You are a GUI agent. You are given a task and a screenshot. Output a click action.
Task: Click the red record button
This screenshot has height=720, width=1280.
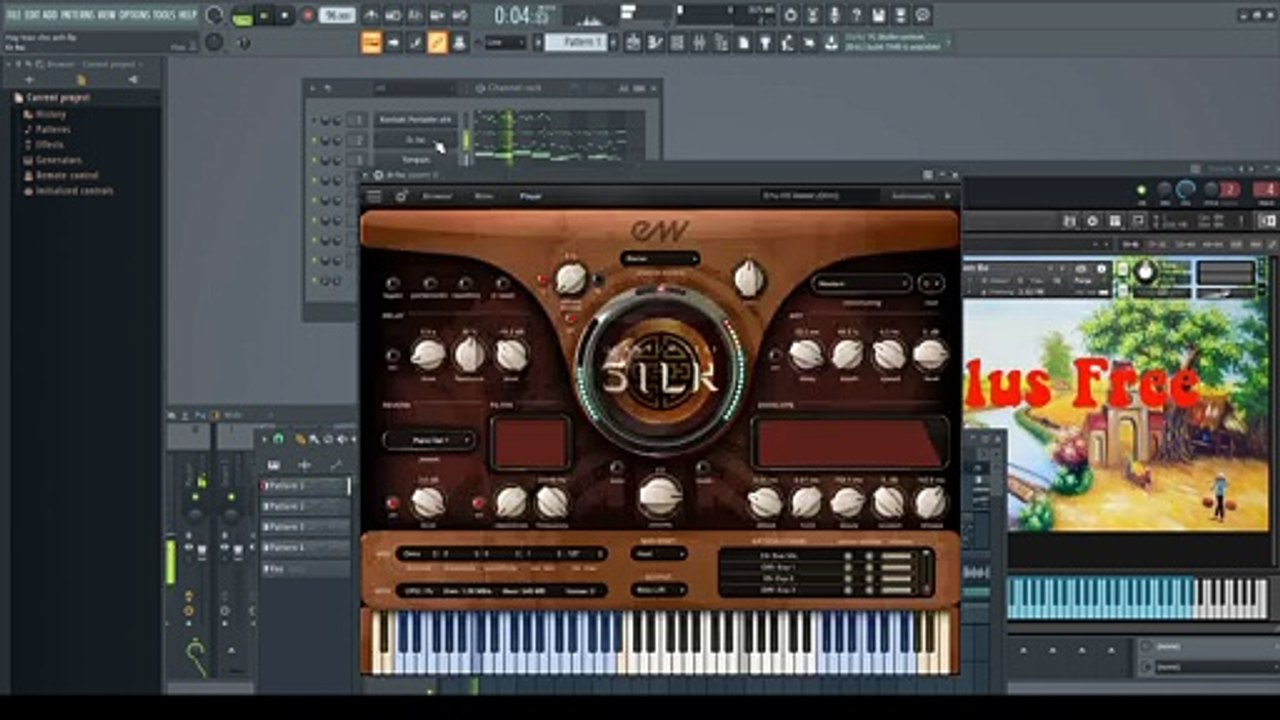308,15
